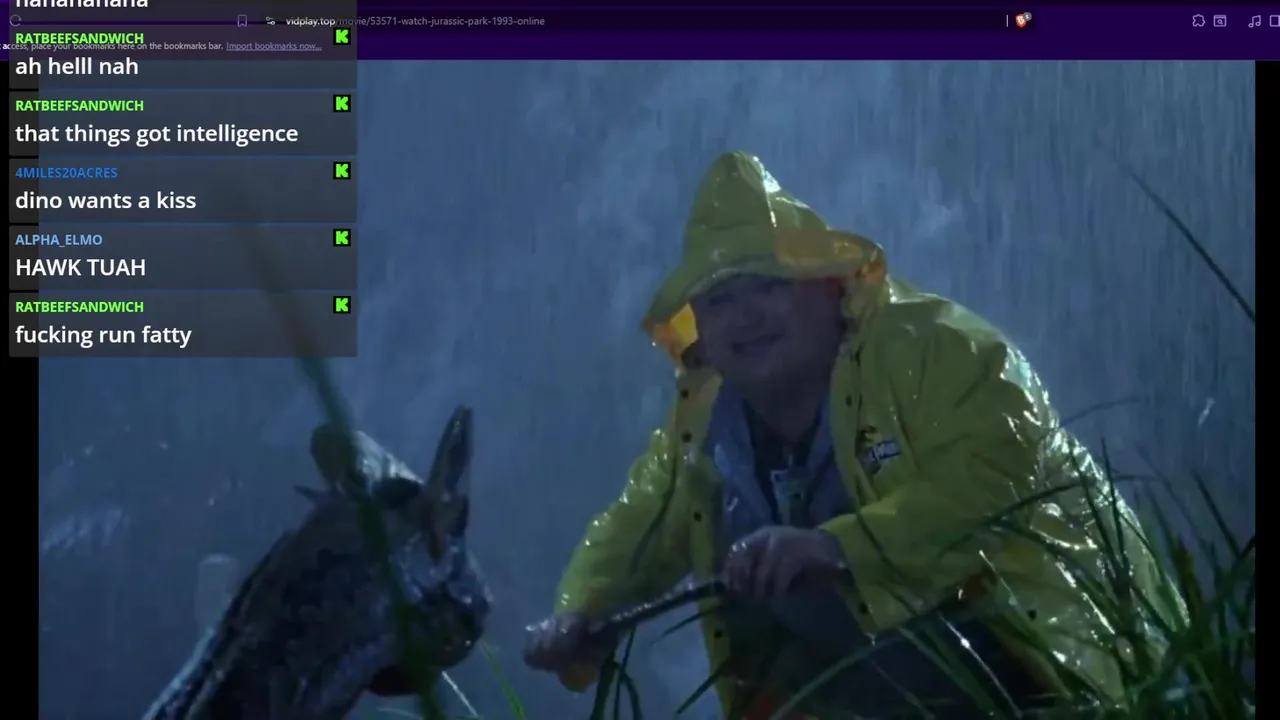
Task: Click the message 'fucking run fatty'
Action: [103, 335]
